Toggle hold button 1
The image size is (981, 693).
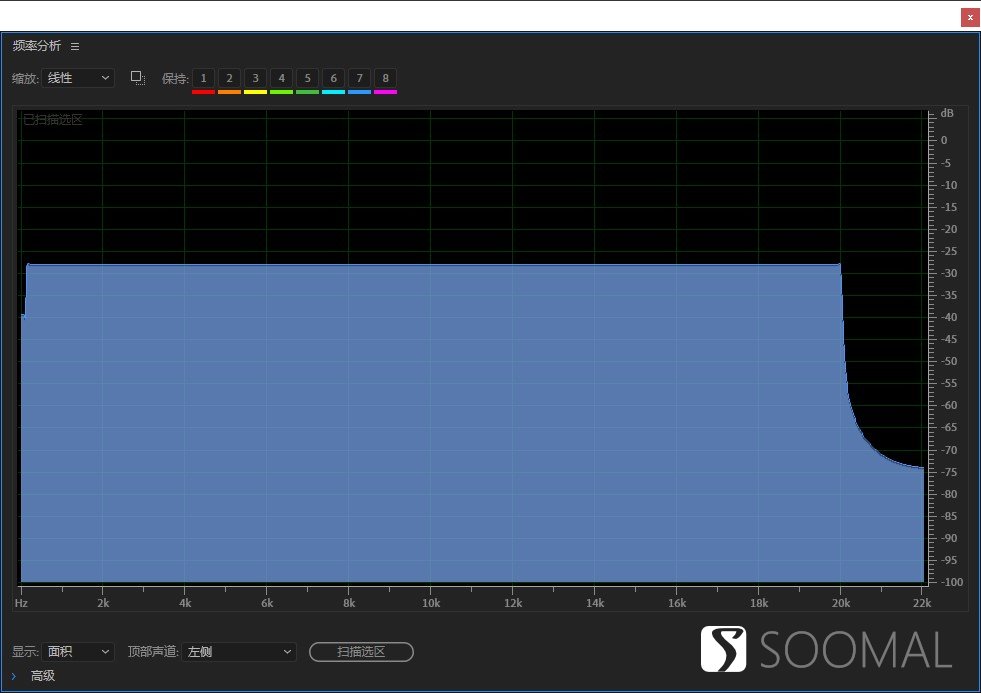coord(203,78)
